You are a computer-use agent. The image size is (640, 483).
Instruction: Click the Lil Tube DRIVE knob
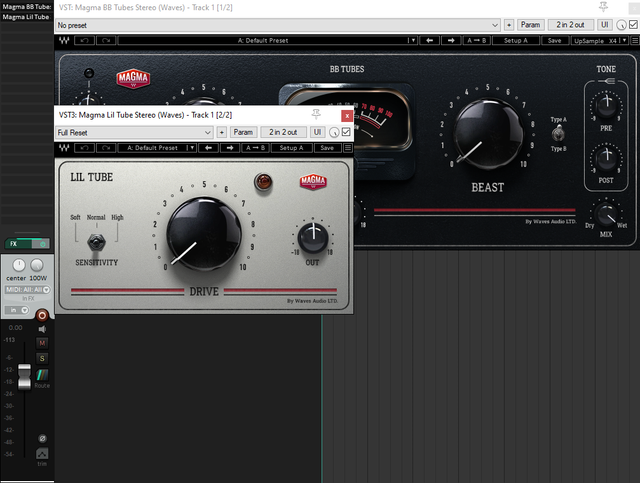[204, 234]
